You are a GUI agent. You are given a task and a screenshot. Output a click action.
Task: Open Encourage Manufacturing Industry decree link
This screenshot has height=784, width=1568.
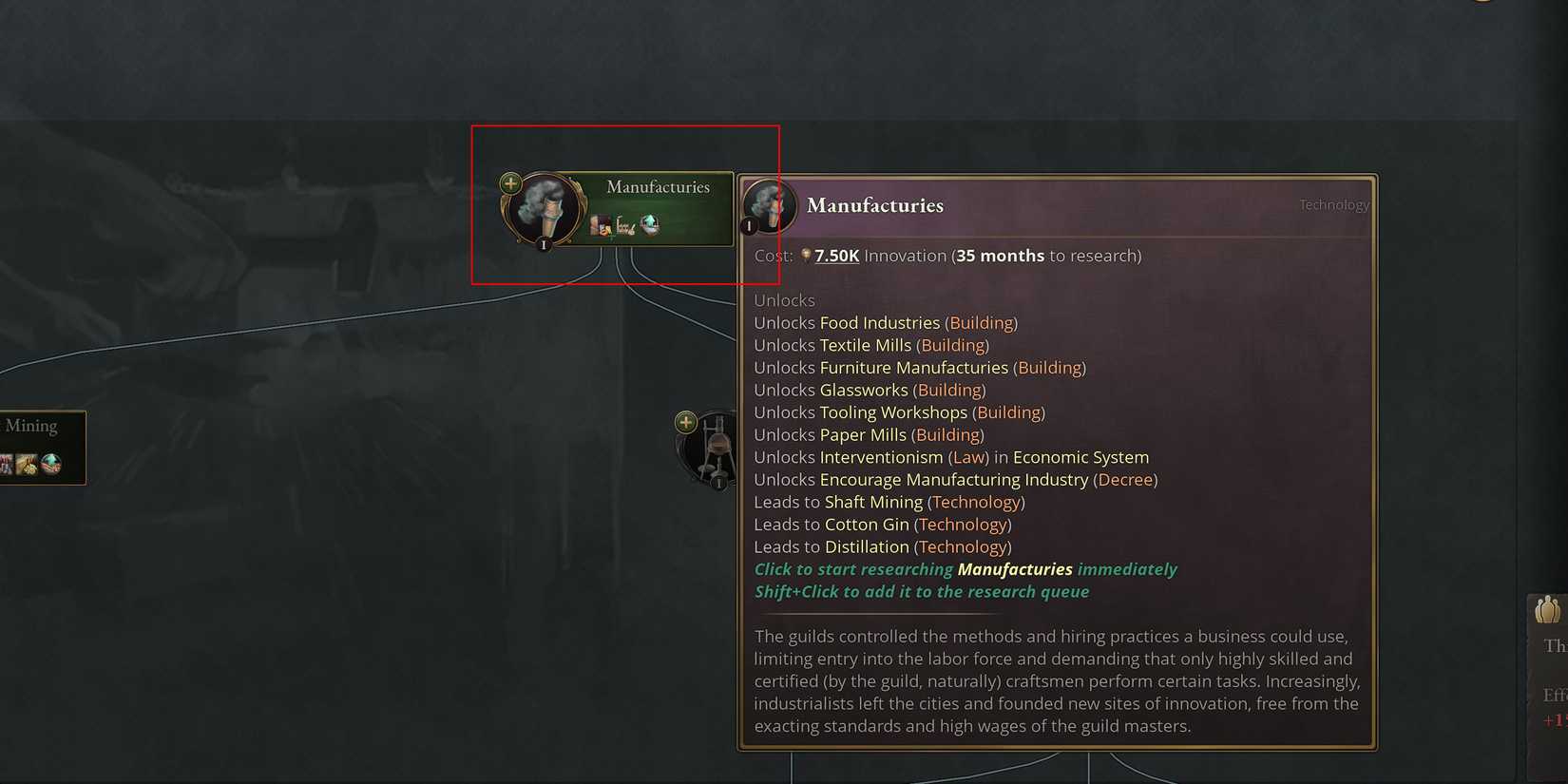point(954,480)
